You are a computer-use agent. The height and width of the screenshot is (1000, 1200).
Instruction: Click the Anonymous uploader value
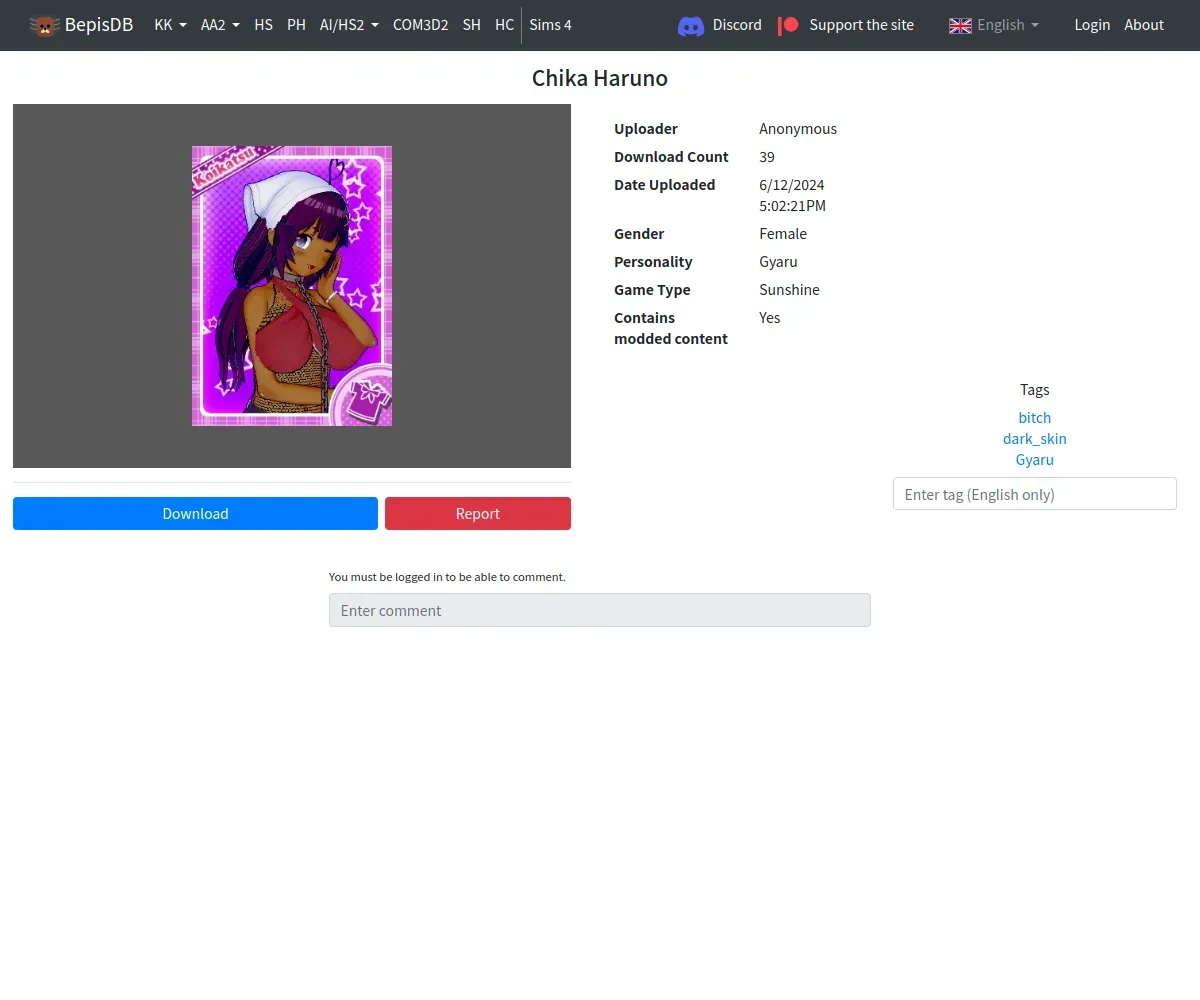(x=798, y=129)
